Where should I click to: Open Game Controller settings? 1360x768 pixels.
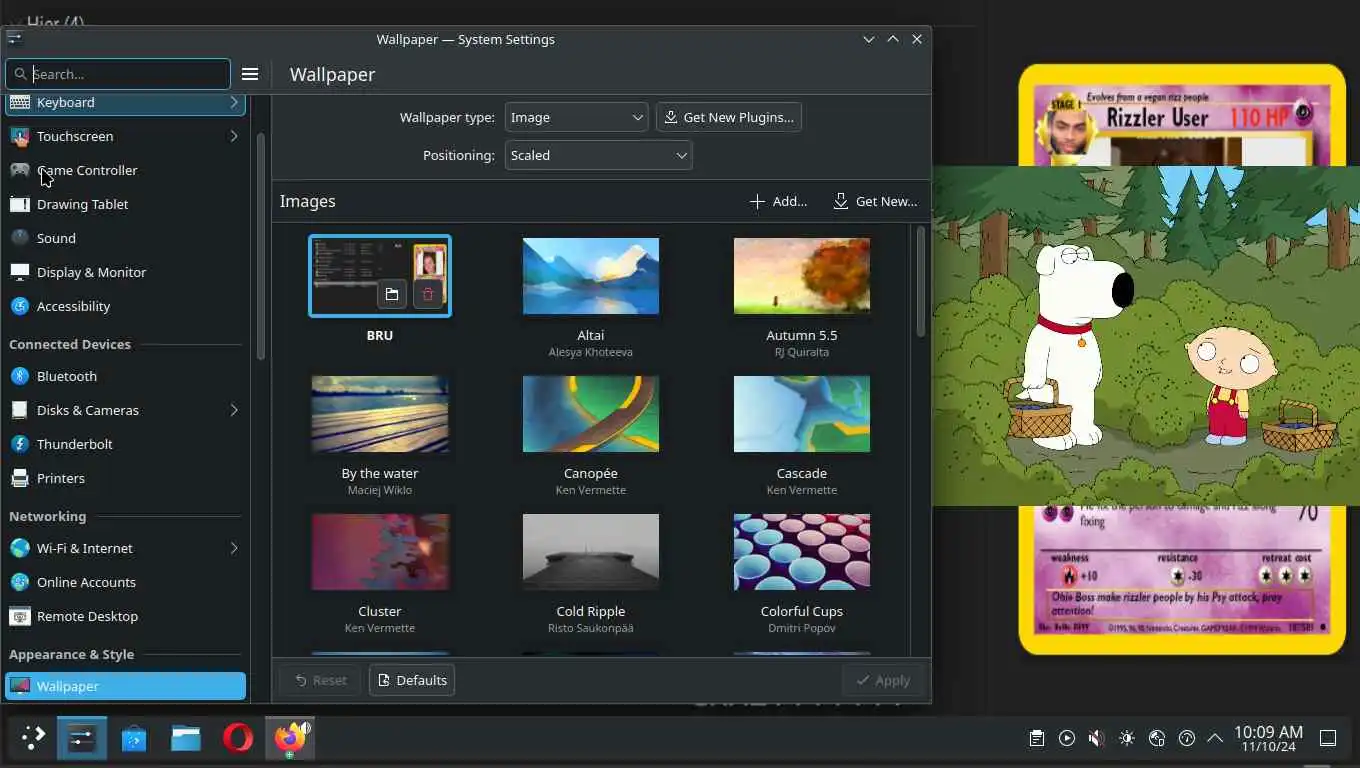[x=125, y=170]
